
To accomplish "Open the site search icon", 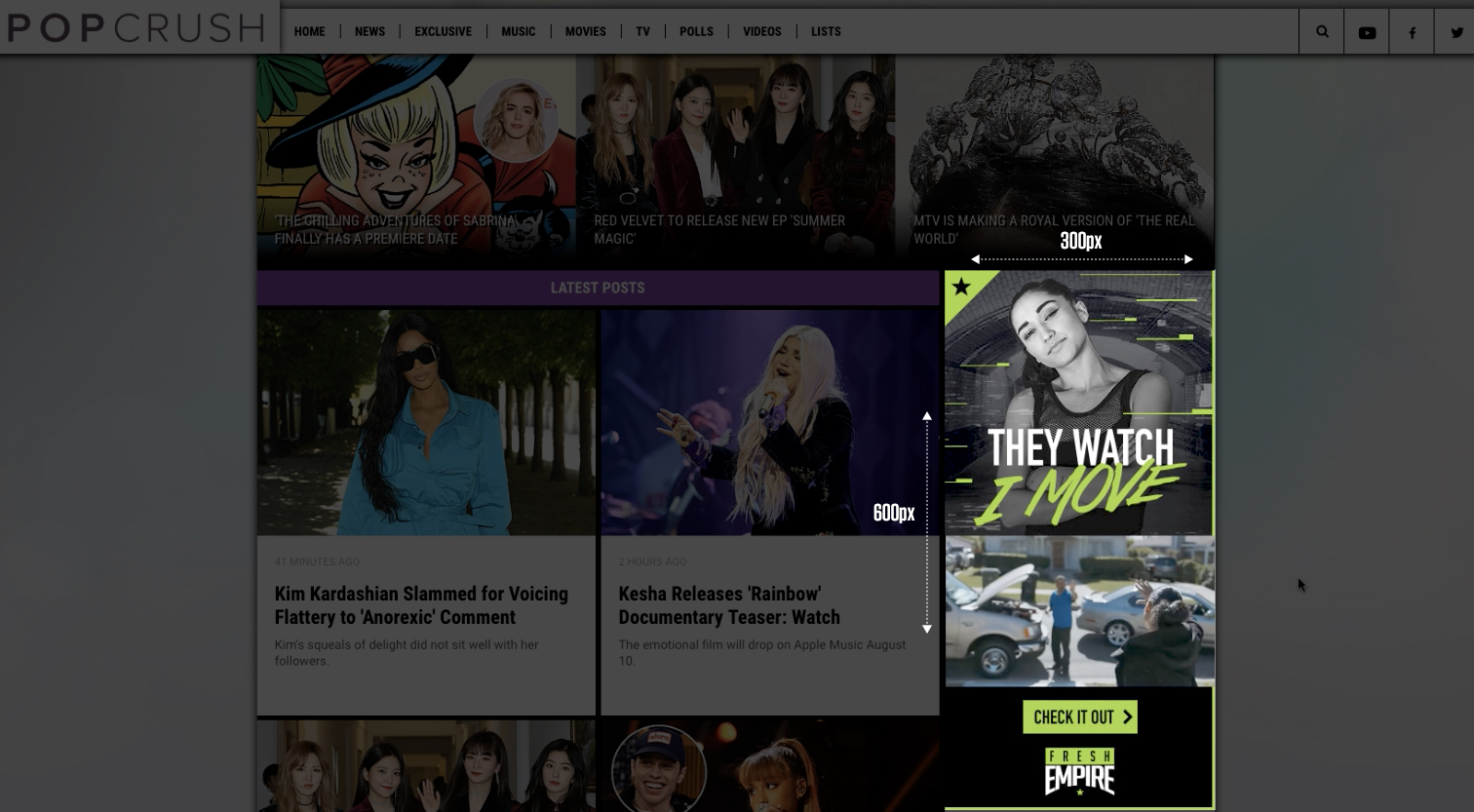I will (x=1322, y=31).
